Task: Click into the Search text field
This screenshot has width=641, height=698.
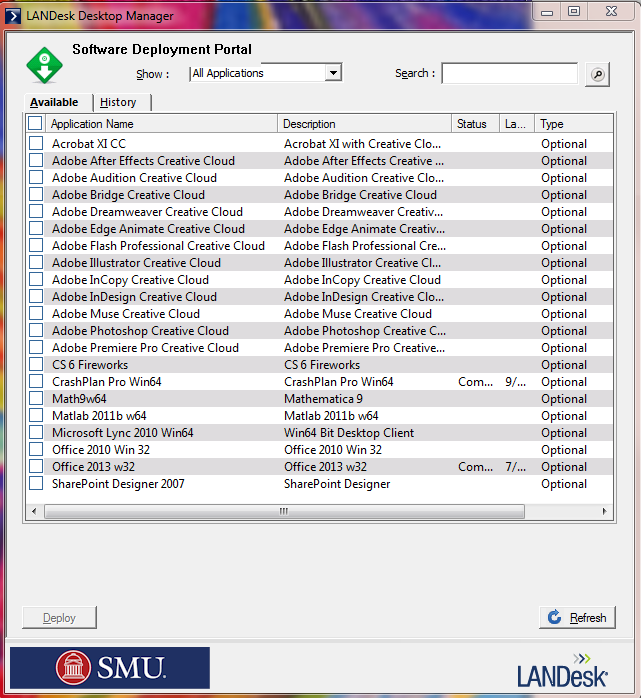Action: (509, 74)
